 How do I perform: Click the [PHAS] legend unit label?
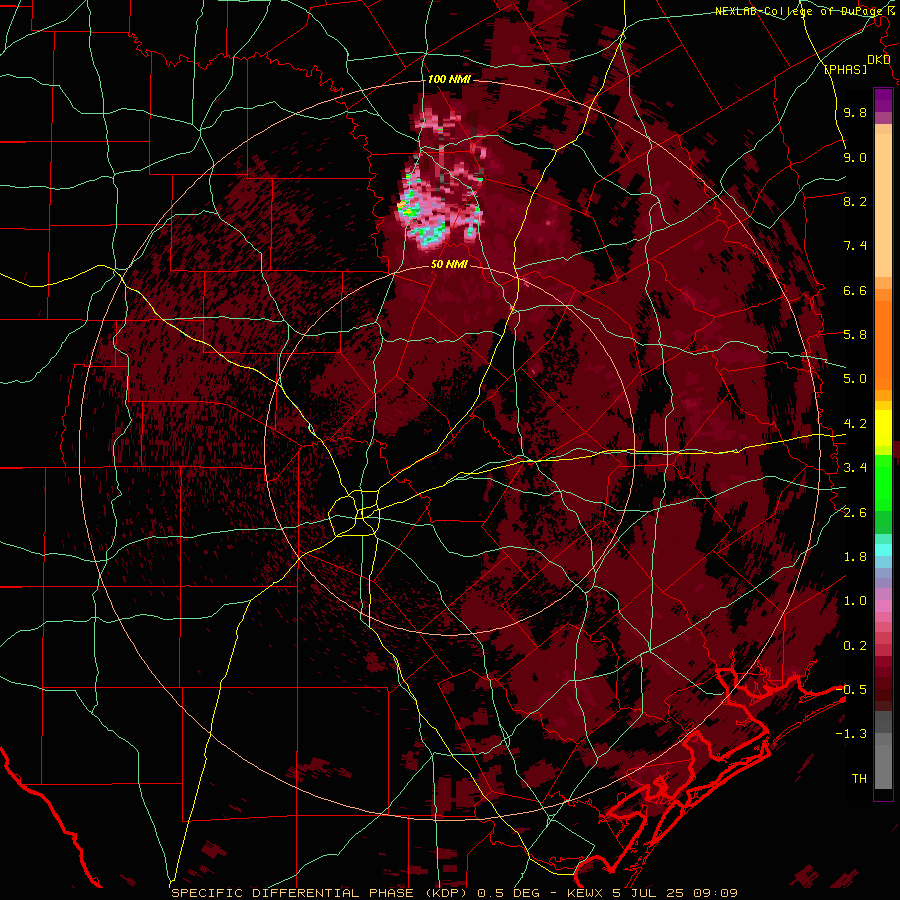[845, 69]
